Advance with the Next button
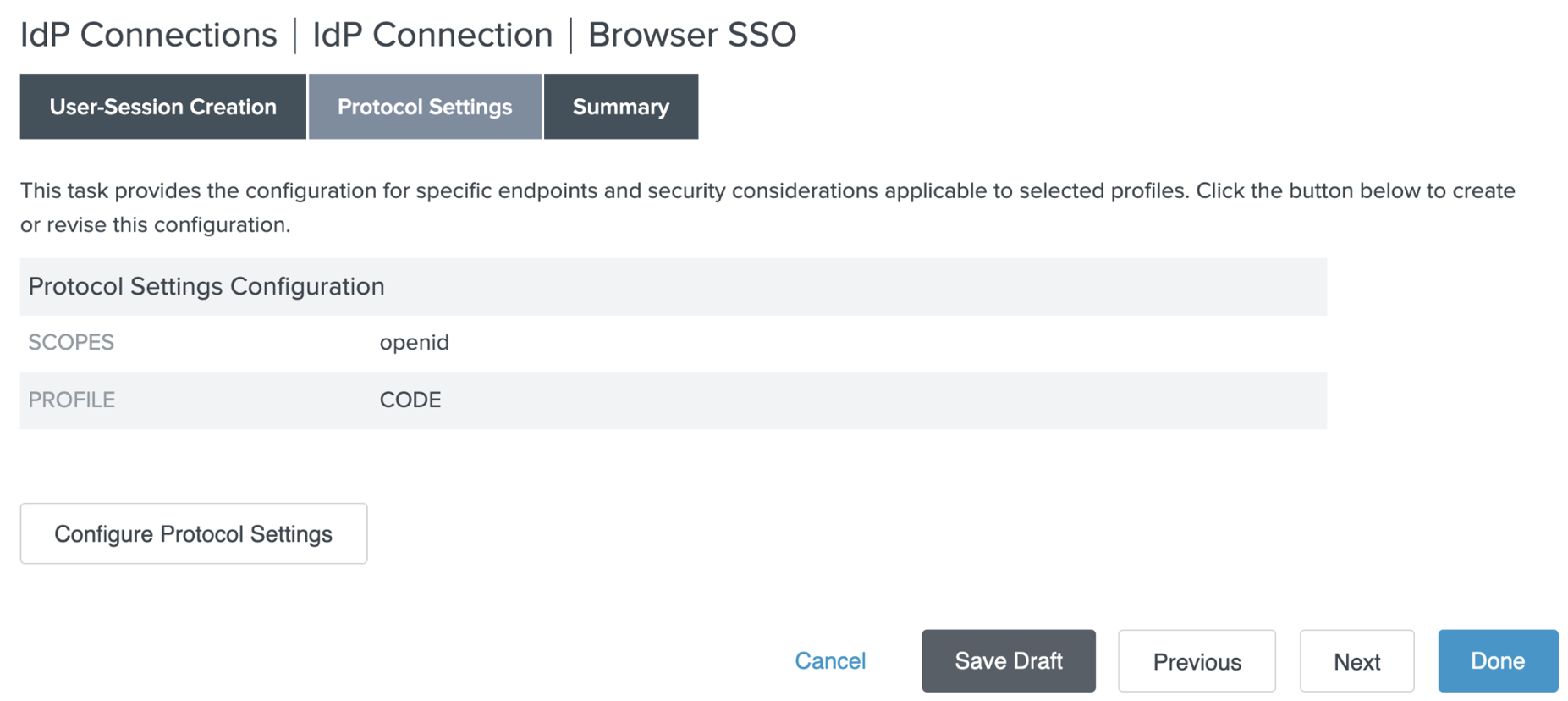This screenshot has height=701, width=1568. click(1356, 661)
